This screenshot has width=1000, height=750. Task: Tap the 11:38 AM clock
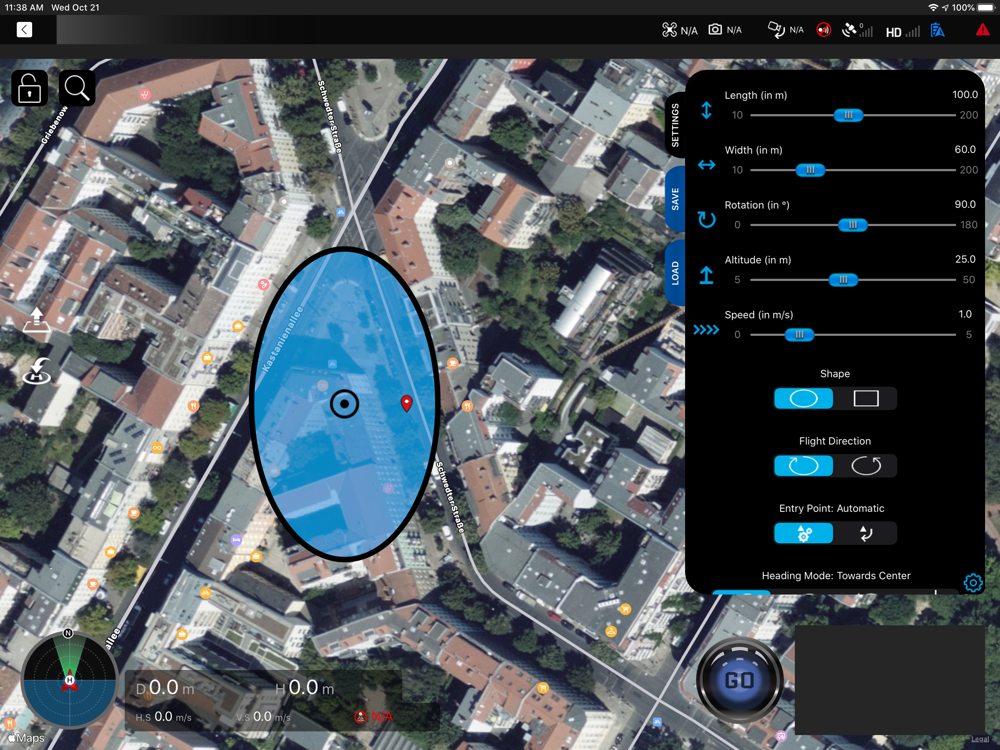coord(24,8)
